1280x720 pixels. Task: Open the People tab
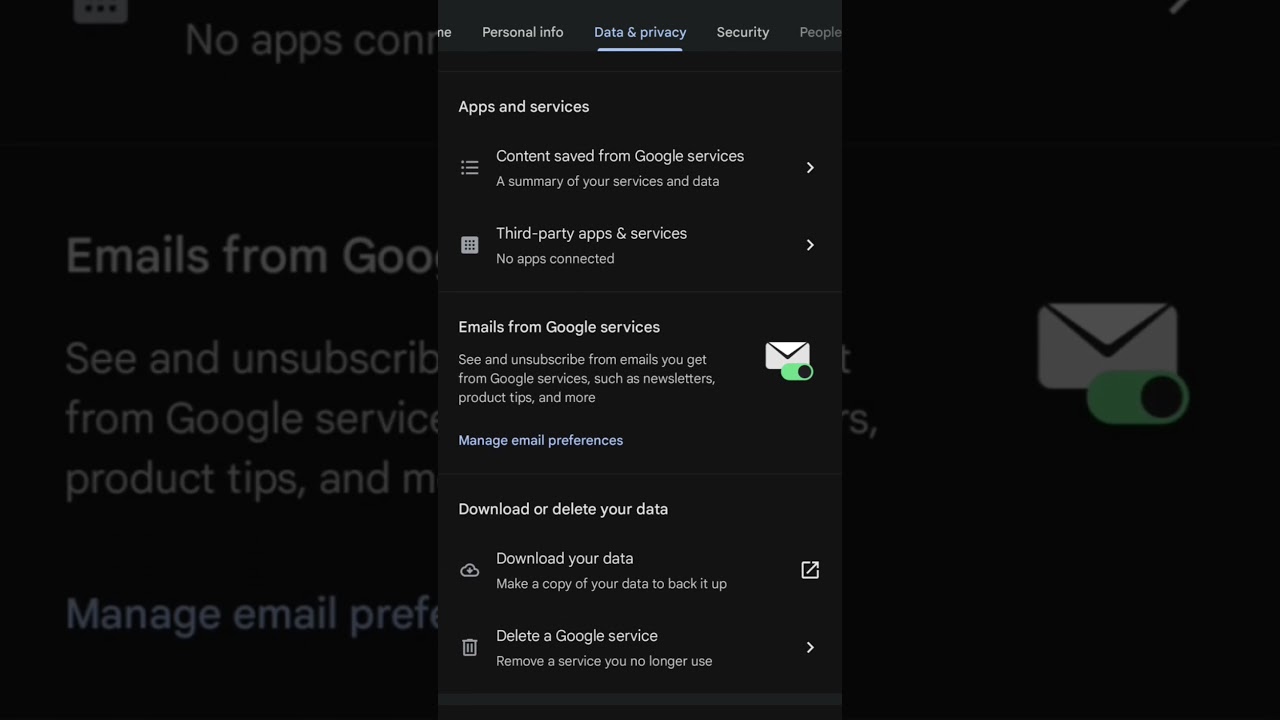(x=820, y=32)
